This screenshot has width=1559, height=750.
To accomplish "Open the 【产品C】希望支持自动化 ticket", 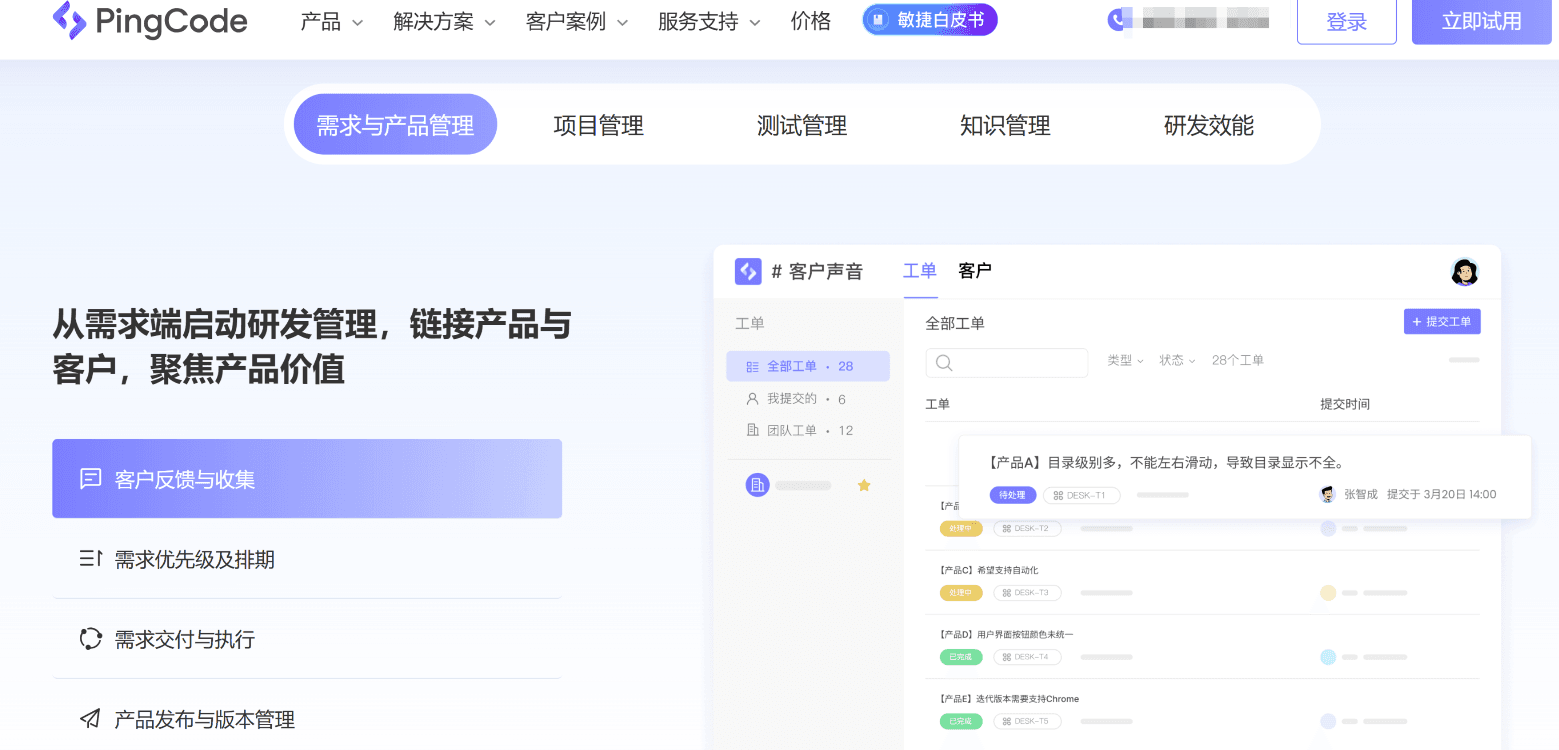I will [x=989, y=570].
